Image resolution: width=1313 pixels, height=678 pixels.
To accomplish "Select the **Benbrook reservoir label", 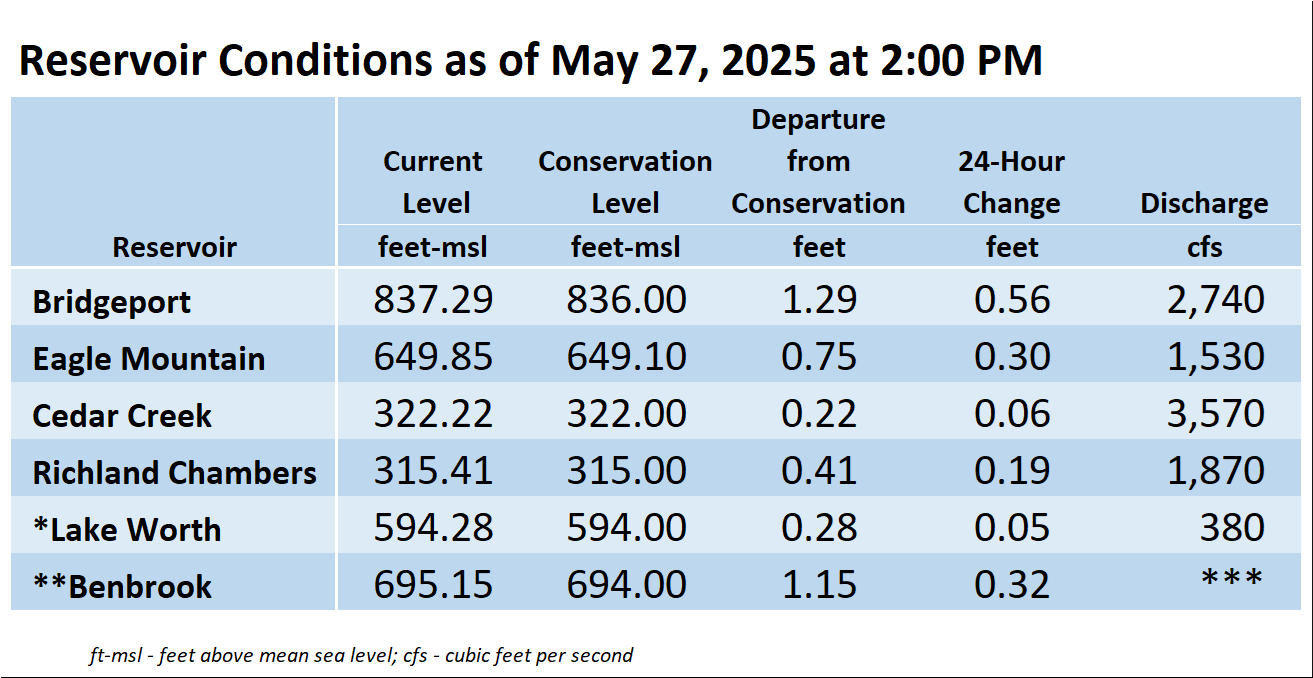I will pyautogui.click(x=121, y=586).
